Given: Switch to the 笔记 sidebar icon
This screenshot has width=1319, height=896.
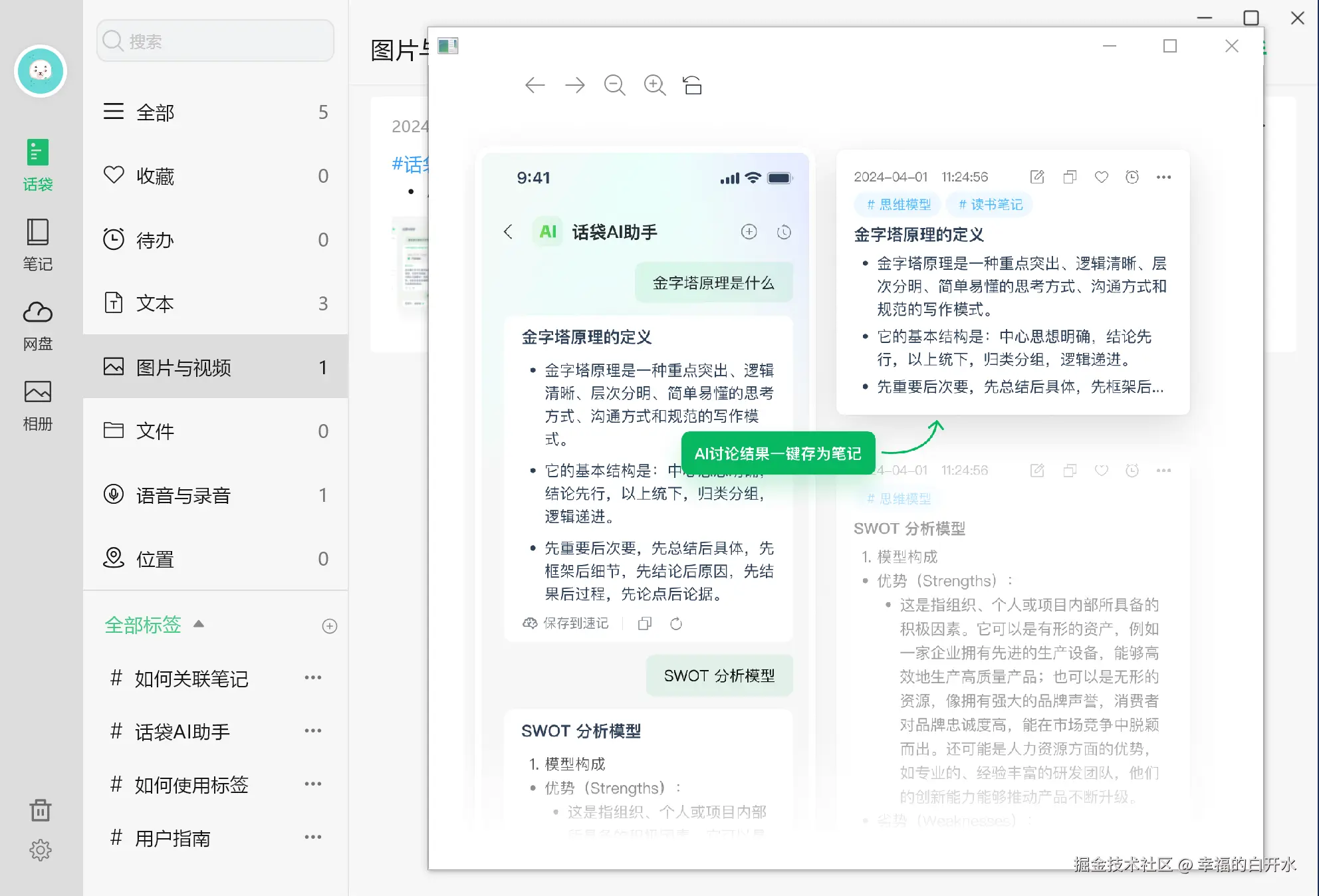Looking at the screenshot, I should (38, 244).
